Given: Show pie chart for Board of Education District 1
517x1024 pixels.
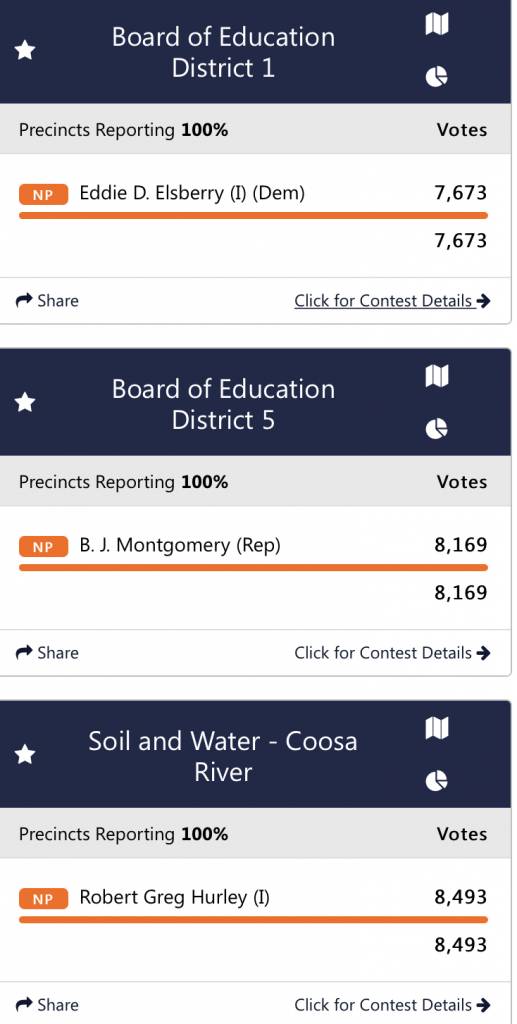Looking at the screenshot, I should click(437, 77).
